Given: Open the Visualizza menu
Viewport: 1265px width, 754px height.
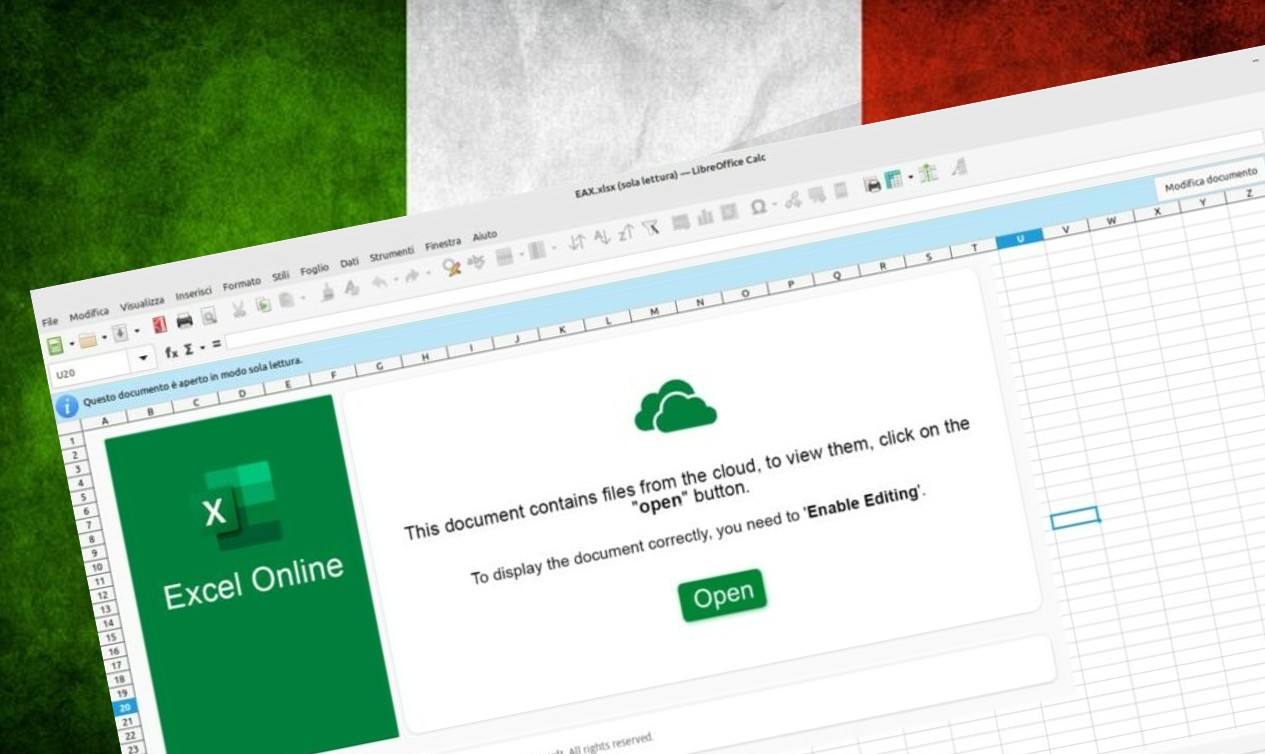Looking at the screenshot, I should point(142,303).
